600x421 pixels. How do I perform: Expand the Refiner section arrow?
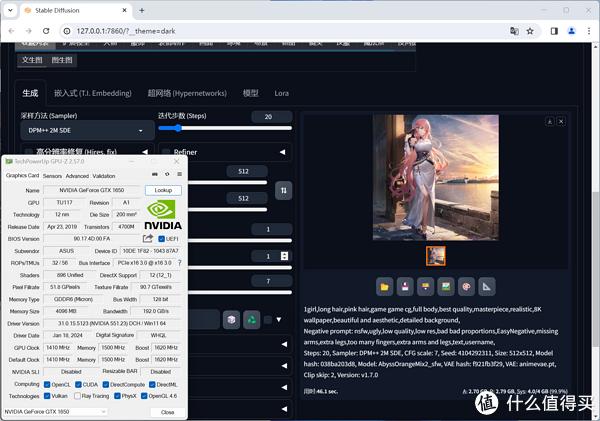tap(282, 152)
